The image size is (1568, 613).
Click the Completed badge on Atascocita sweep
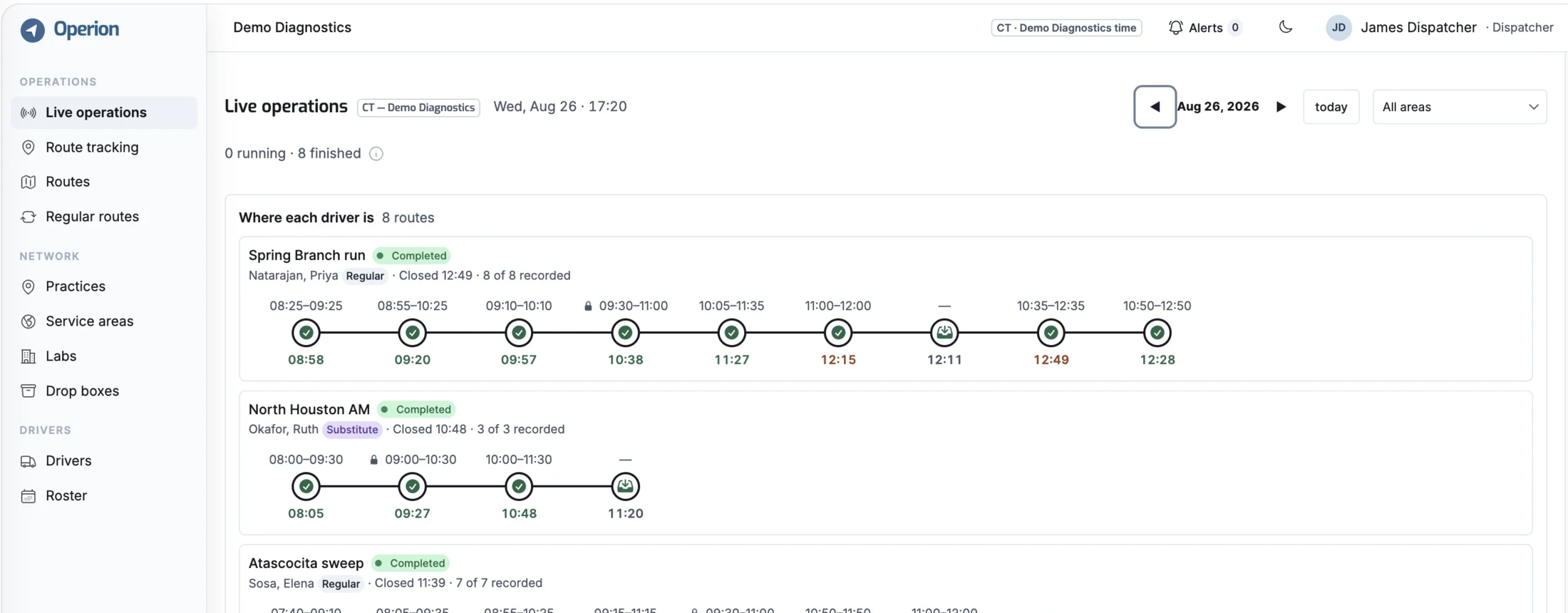point(411,564)
